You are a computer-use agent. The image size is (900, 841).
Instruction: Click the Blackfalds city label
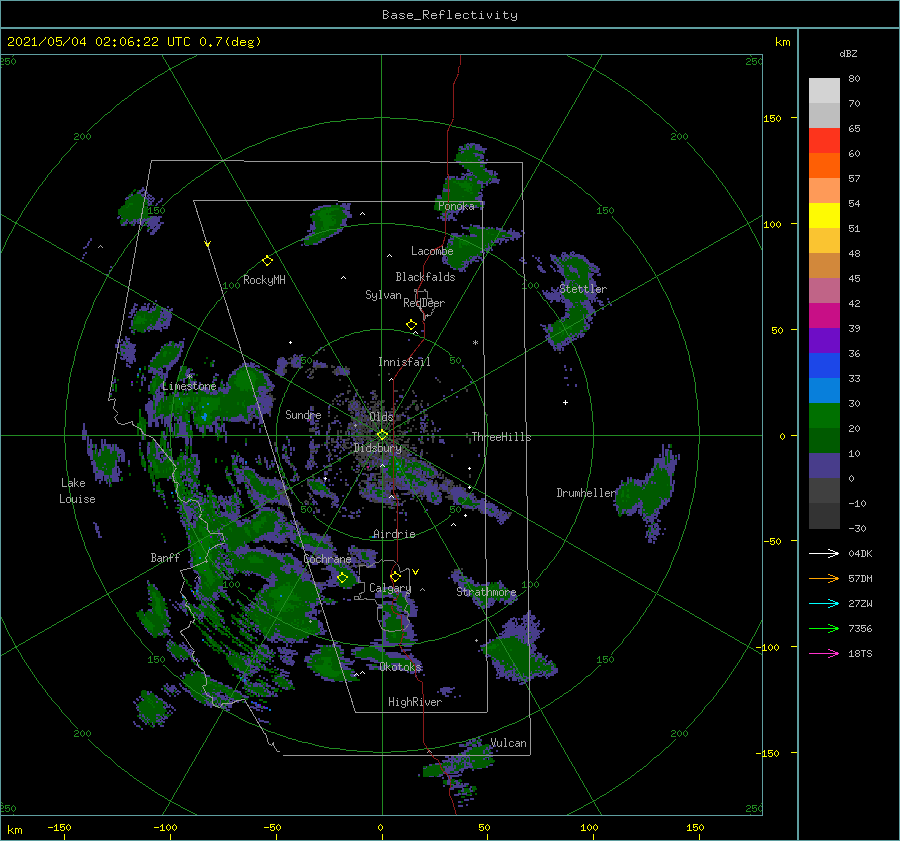(x=425, y=277)
